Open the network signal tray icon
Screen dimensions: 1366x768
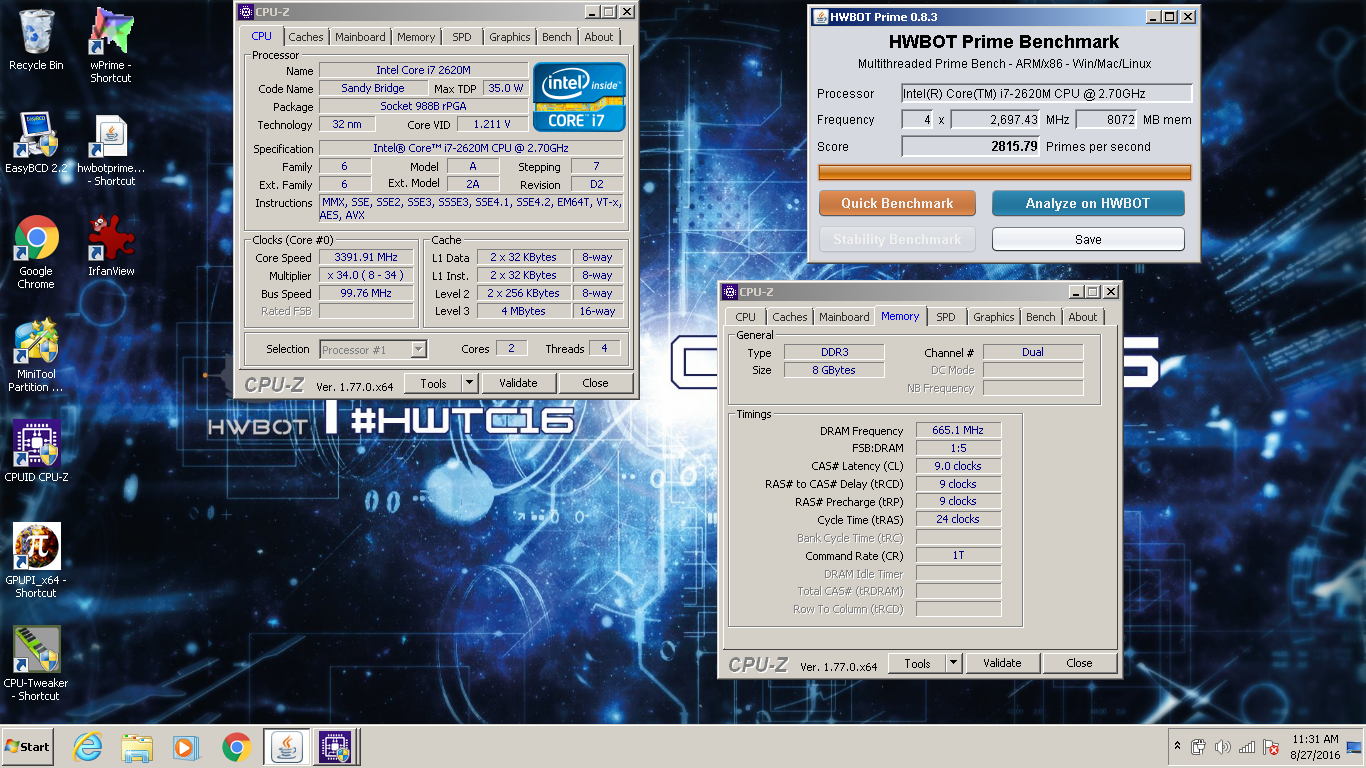coord(1247,747)
